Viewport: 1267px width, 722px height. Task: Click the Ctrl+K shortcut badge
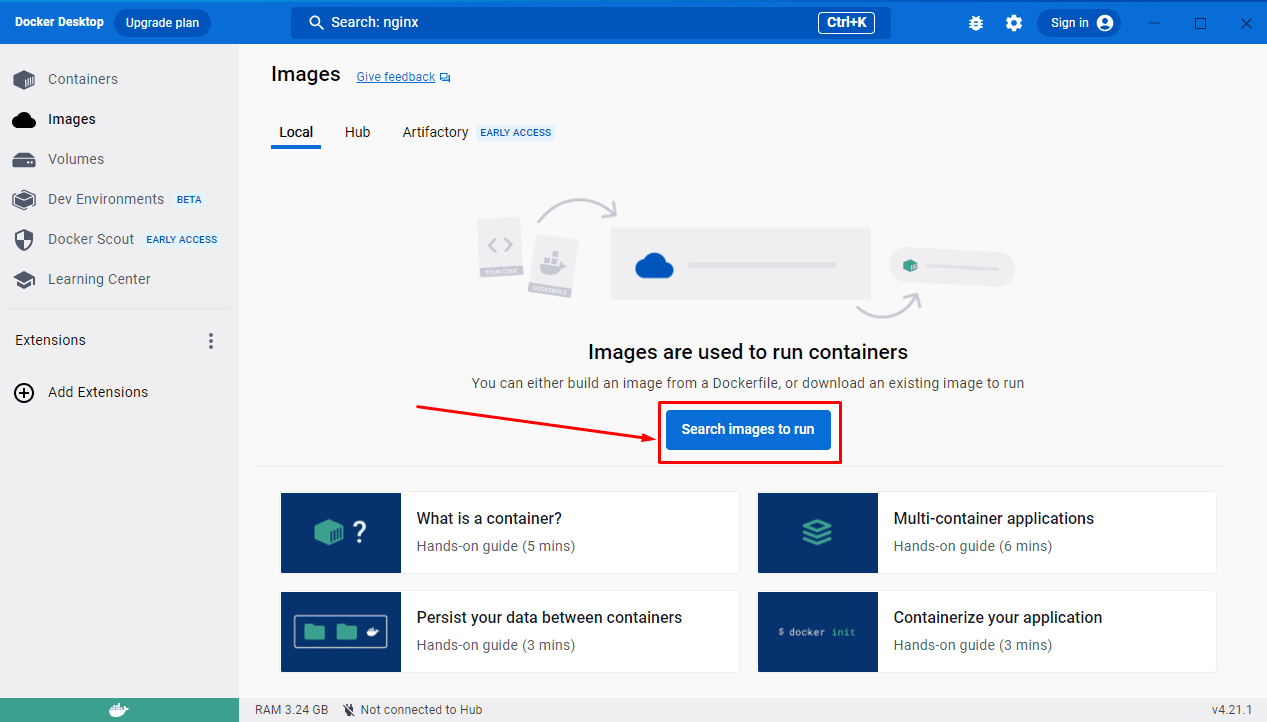pos(846,22)
